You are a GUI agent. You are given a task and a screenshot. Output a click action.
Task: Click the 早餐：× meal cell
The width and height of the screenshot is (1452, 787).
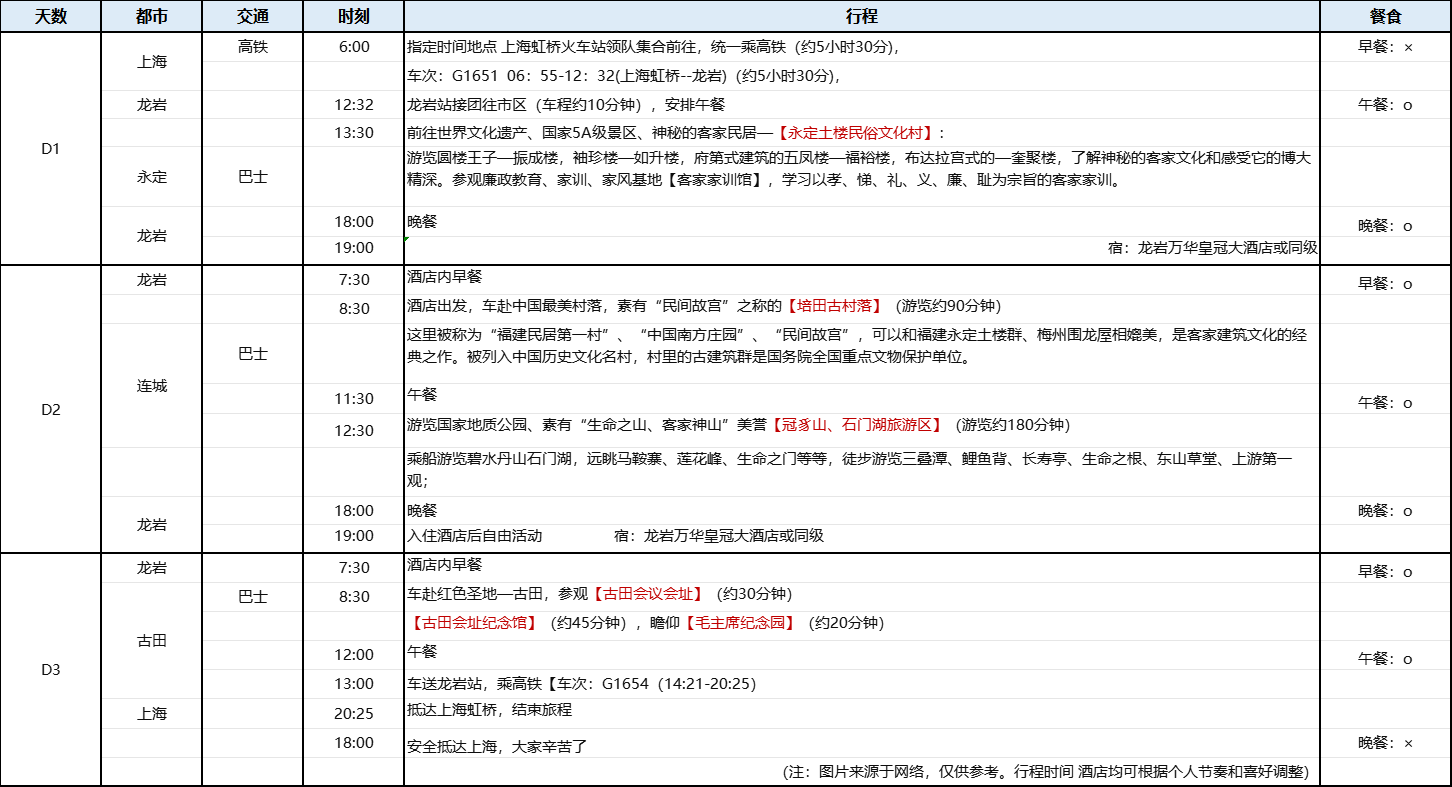coord(1385,47)
